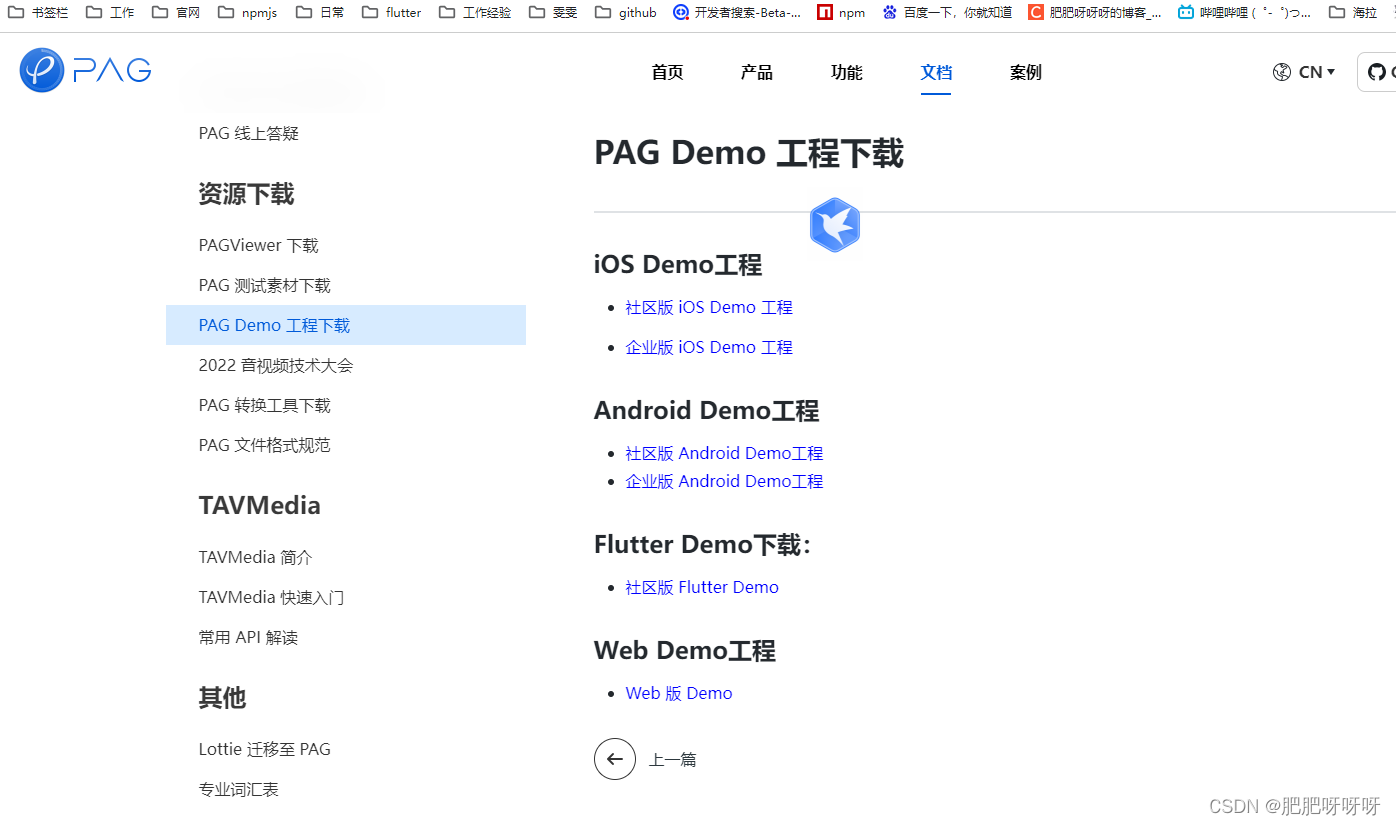Open 社区版 Flutter Demo link
Viewport: 1396px width, 825px height.
(x=702, y=587)
